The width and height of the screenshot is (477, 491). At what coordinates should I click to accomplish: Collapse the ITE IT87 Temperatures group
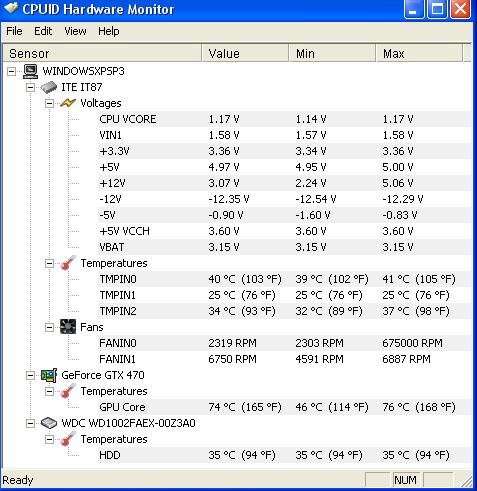[x=49, y=263]
